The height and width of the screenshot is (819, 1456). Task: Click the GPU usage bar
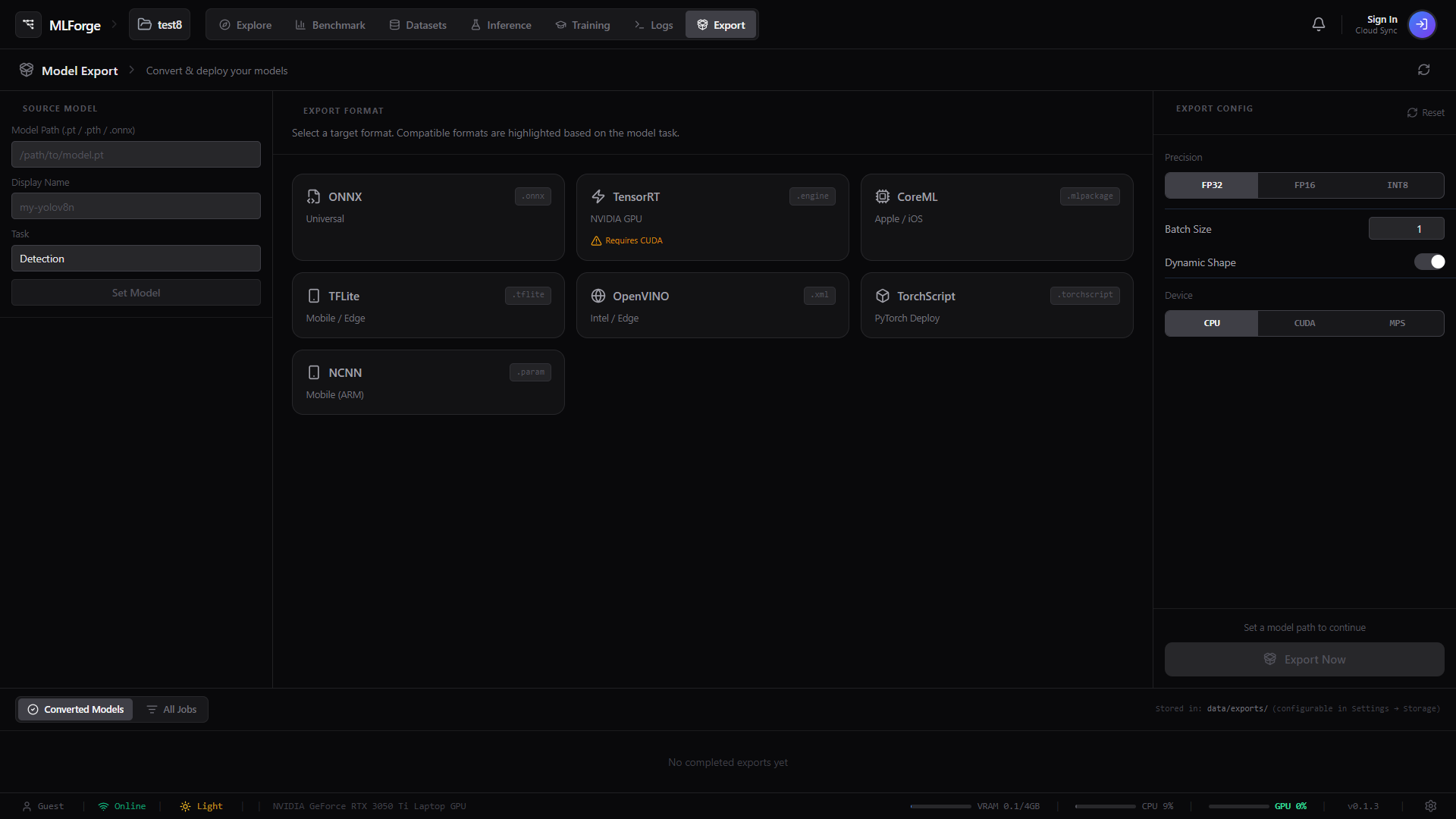point(1238,807)
